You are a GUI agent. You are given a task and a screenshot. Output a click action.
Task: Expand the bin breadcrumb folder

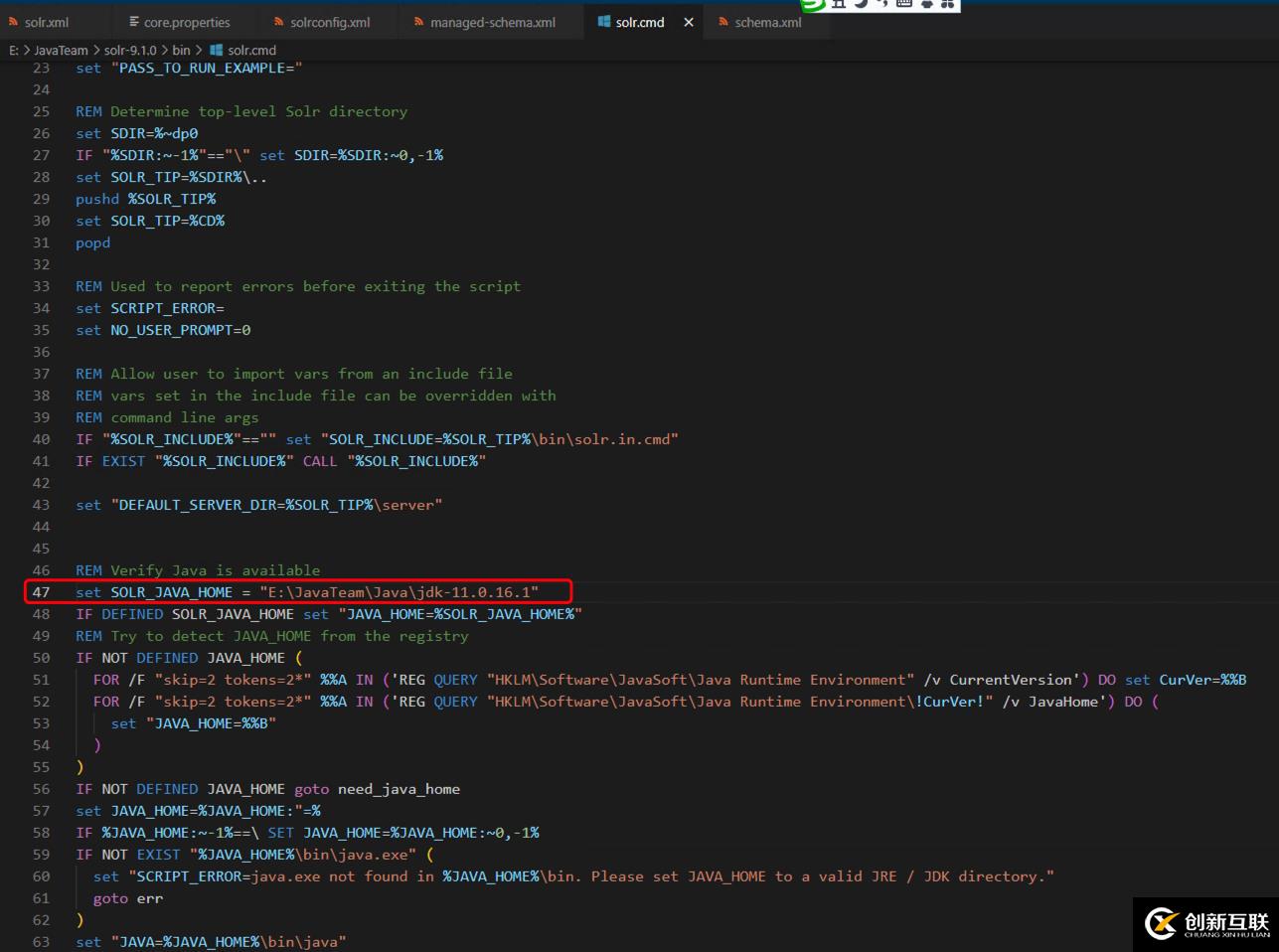[x=181, y=50]
